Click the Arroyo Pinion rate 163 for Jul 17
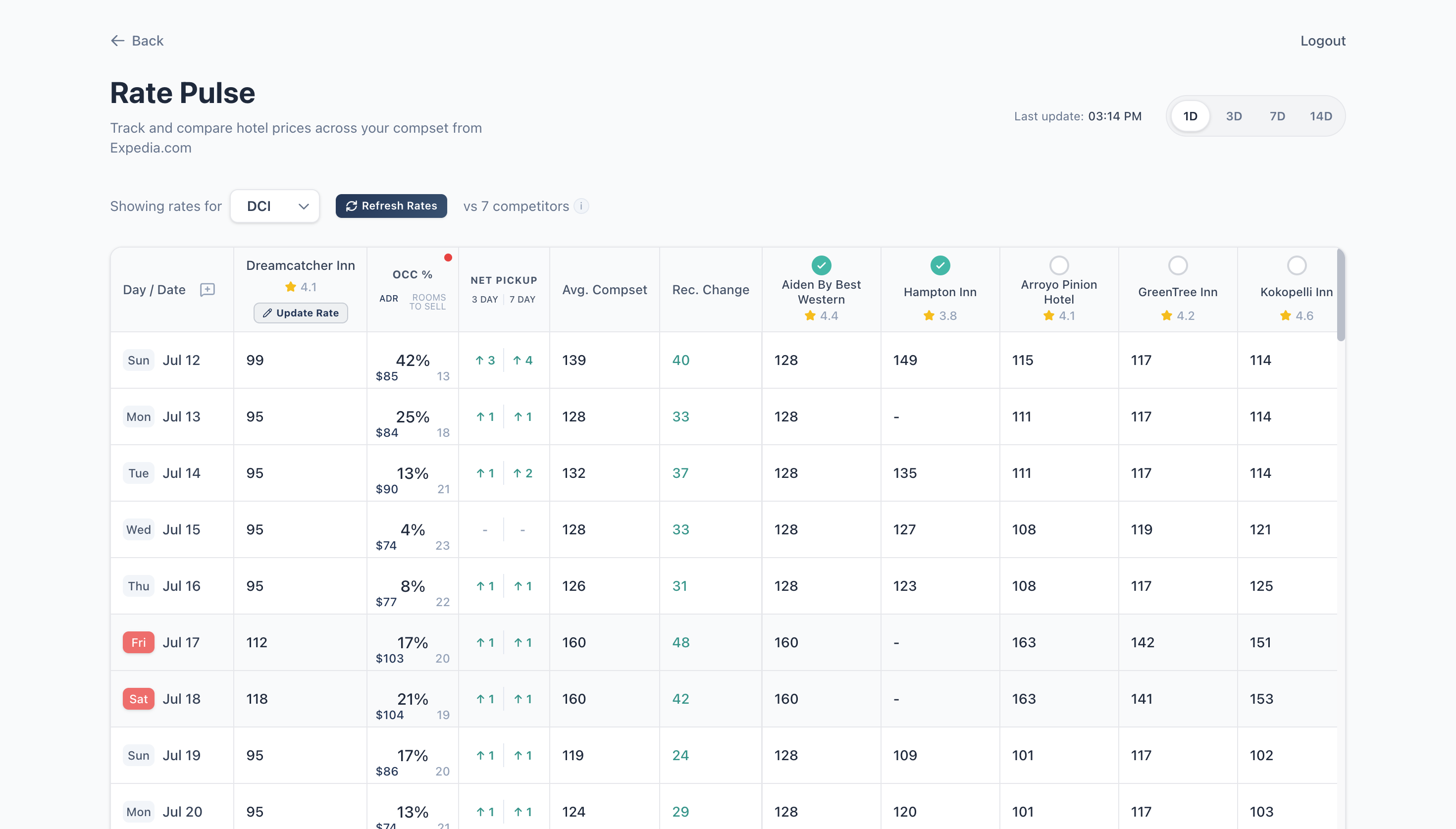This screenshot has width=1456, height=829. coord(1024,643)
